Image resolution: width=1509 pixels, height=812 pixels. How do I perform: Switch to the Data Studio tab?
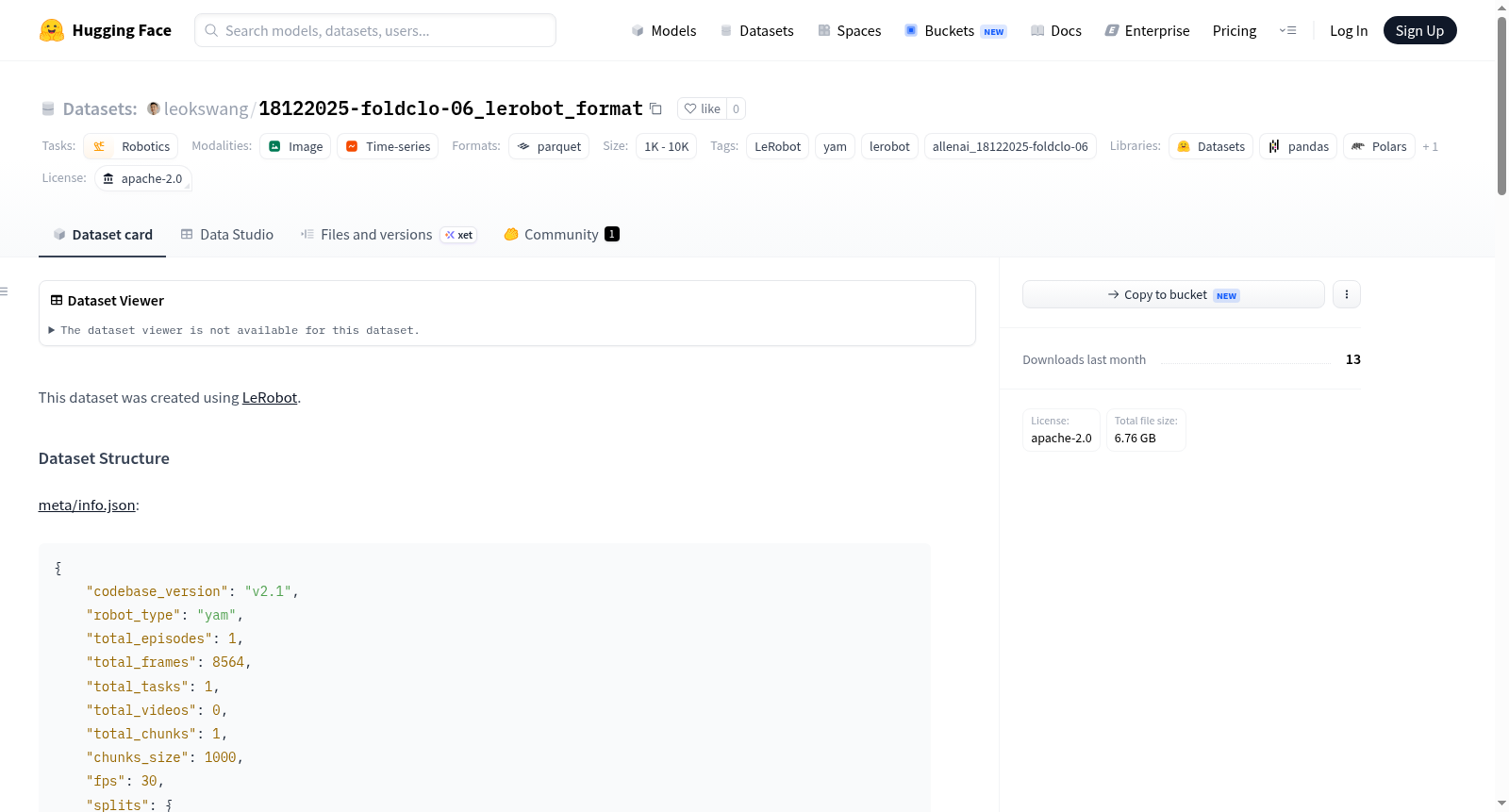[226, 235]
